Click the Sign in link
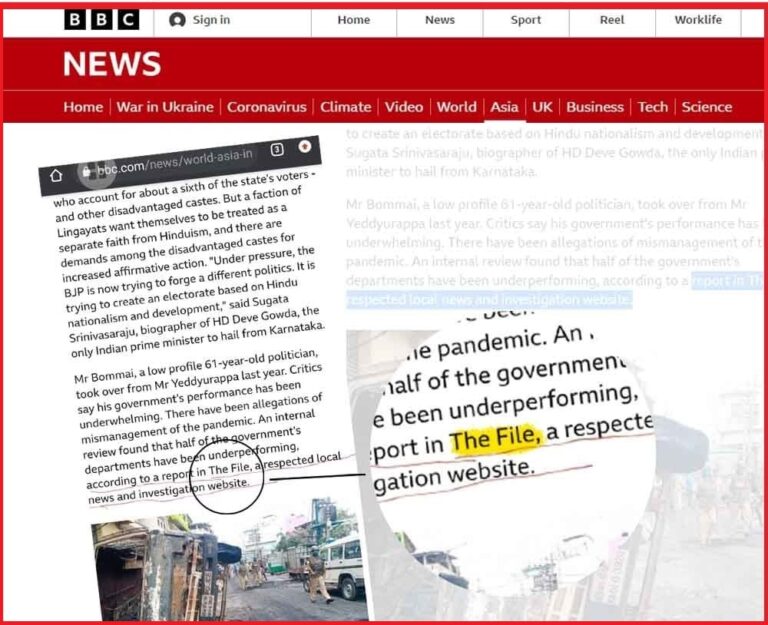Screen dimensions: 768x625 click(210, 20)
